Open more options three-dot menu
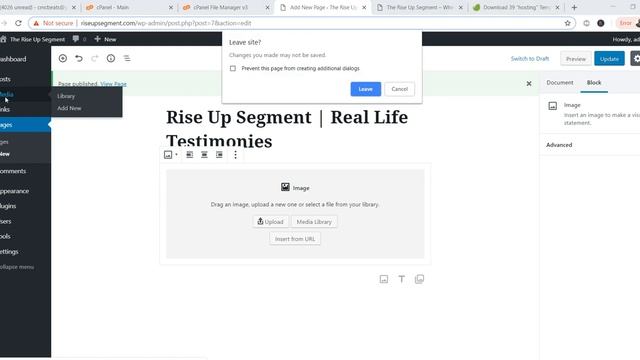 point(236,155)
